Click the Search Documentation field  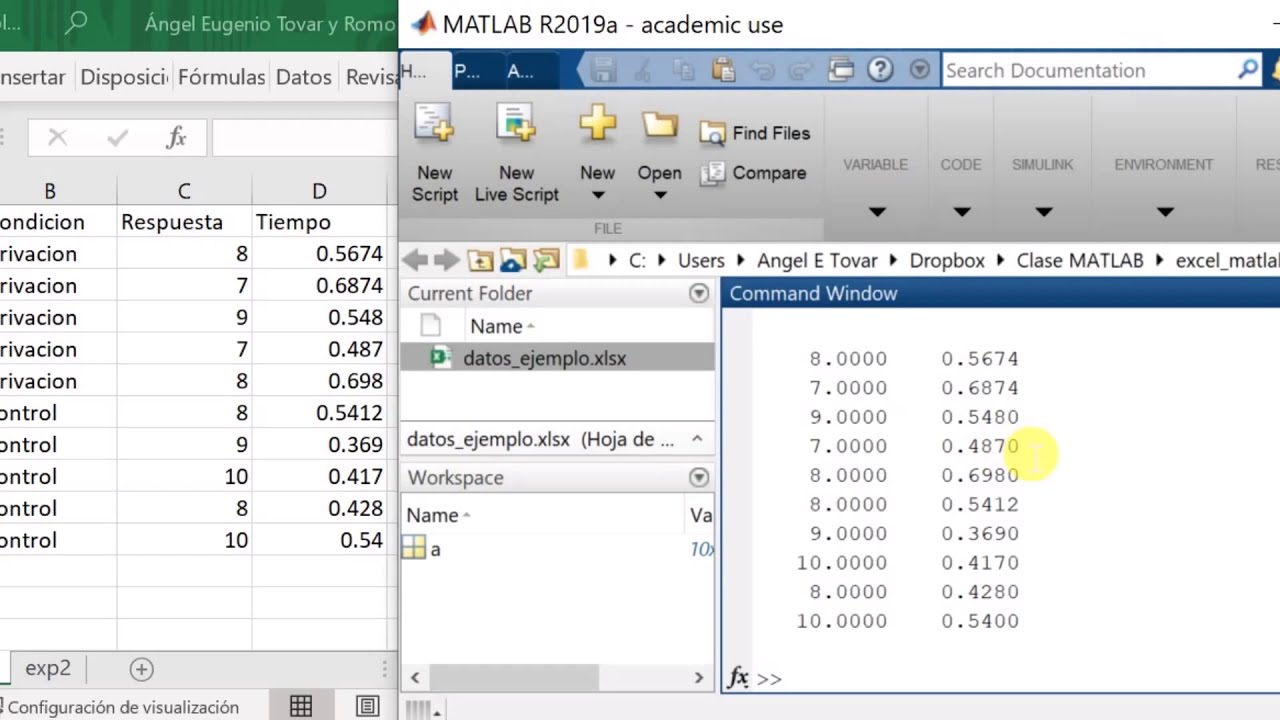pyautogui.click(x=1088, y=70)
